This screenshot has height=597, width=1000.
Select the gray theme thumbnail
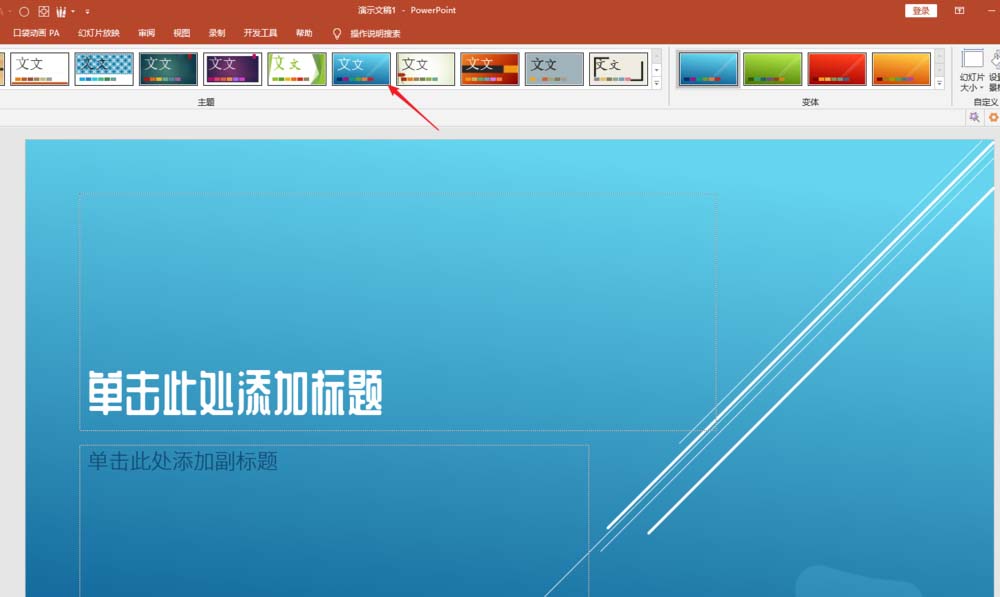[554, 69]
